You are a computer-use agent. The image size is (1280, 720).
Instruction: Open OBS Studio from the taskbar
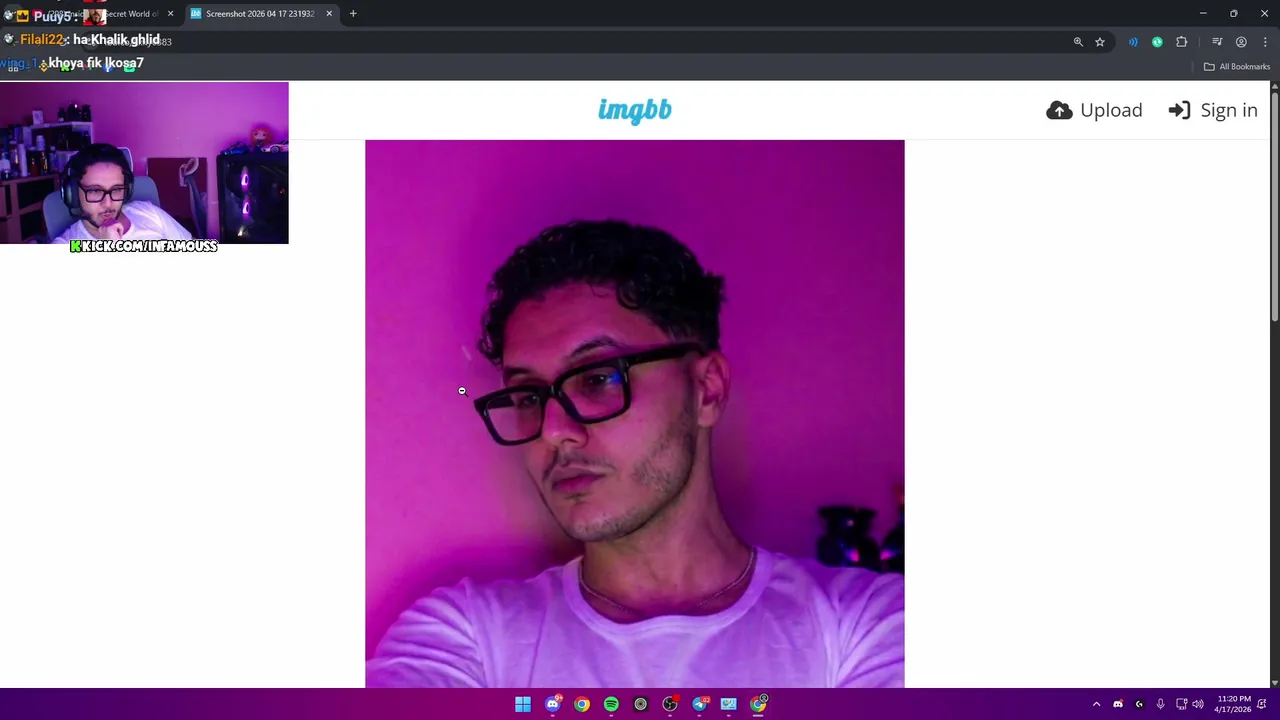click(670, 704)
